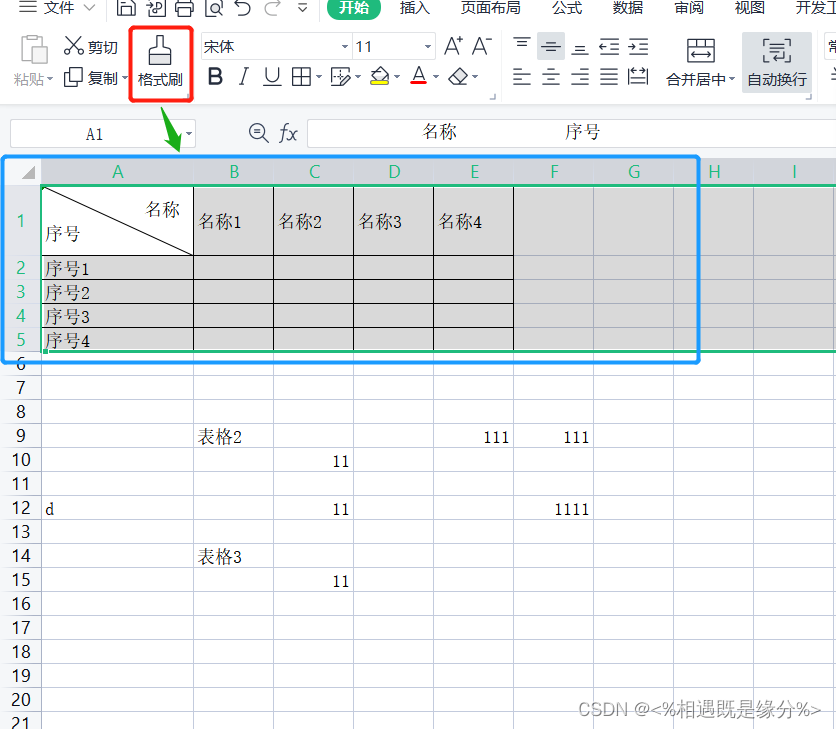836x729 pixels.
Task: Toggle Bold formatting
Action: [215, 77]
